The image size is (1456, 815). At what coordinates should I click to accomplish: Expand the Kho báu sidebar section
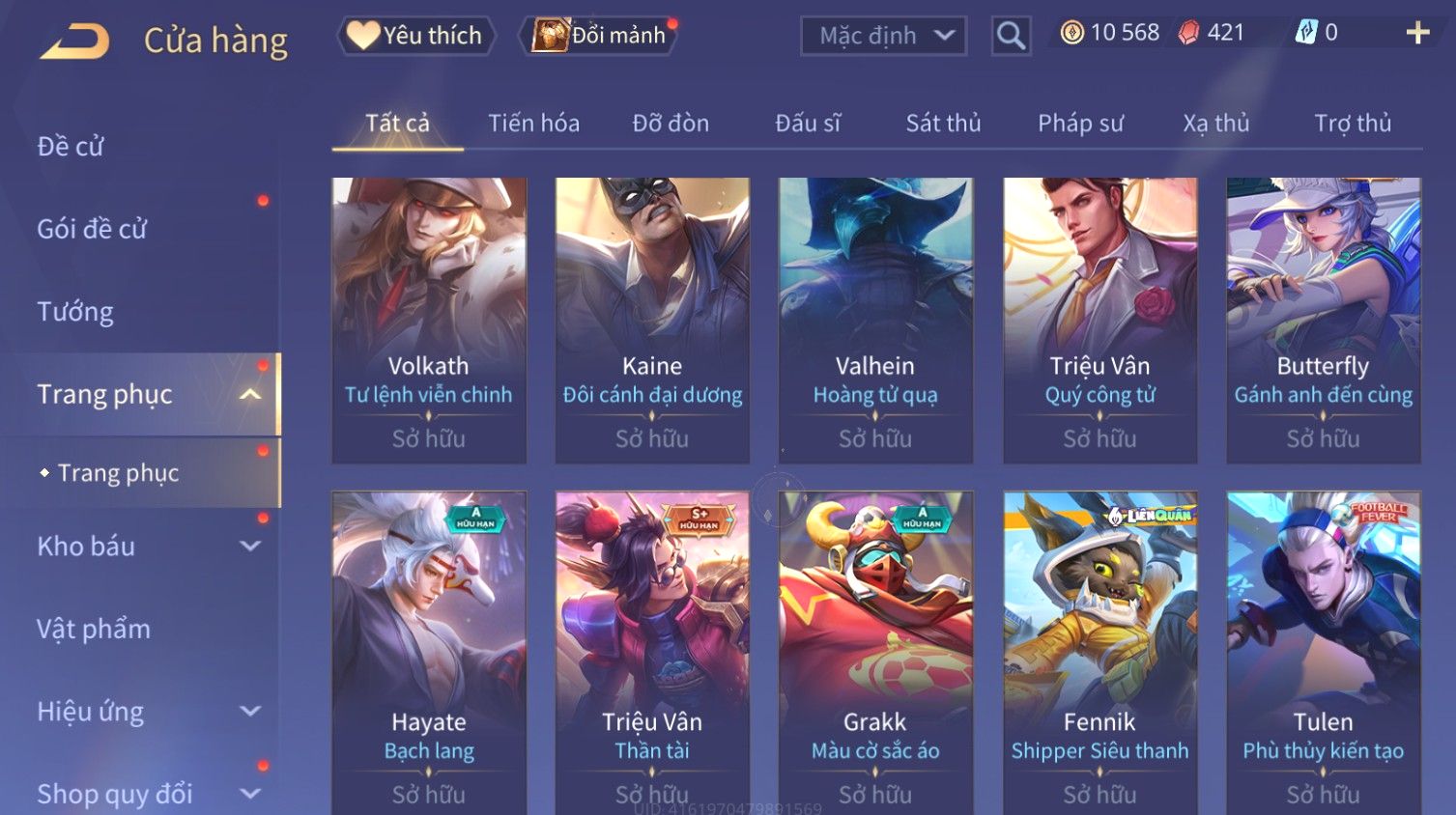pos(250,546)
